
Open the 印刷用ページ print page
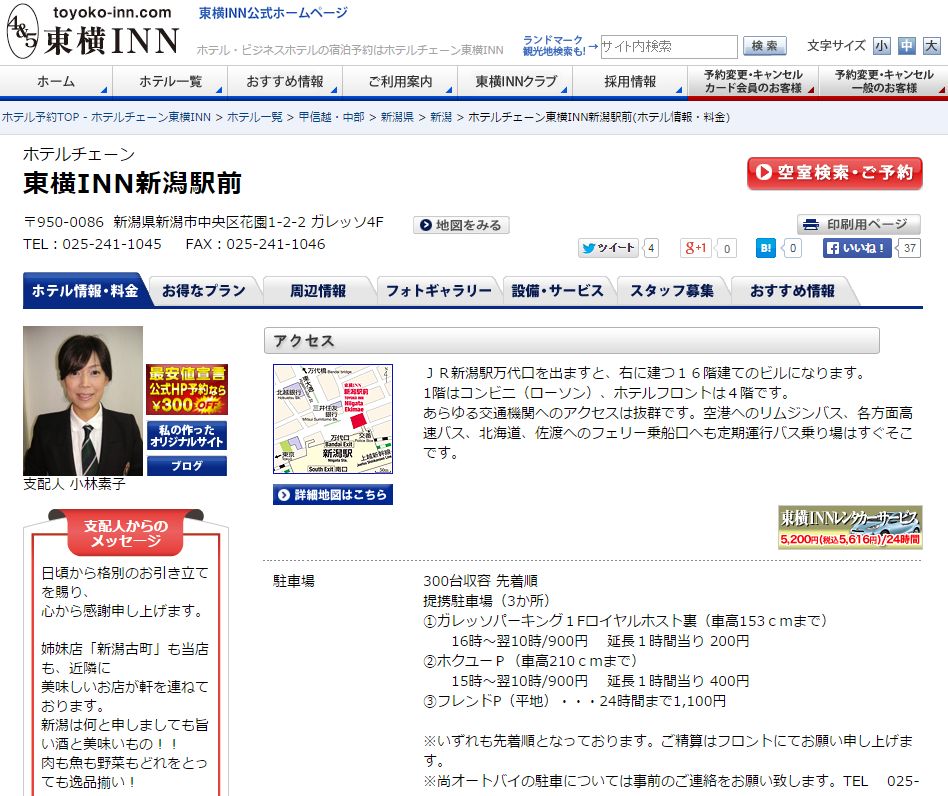859,224
